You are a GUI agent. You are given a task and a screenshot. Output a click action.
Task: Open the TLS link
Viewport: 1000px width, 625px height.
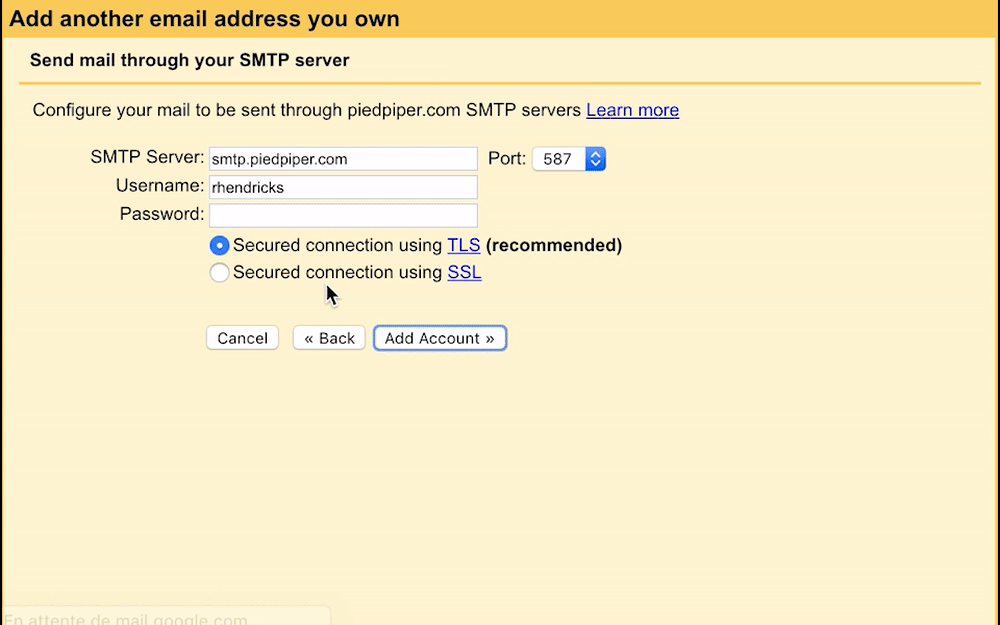[464, 246]
